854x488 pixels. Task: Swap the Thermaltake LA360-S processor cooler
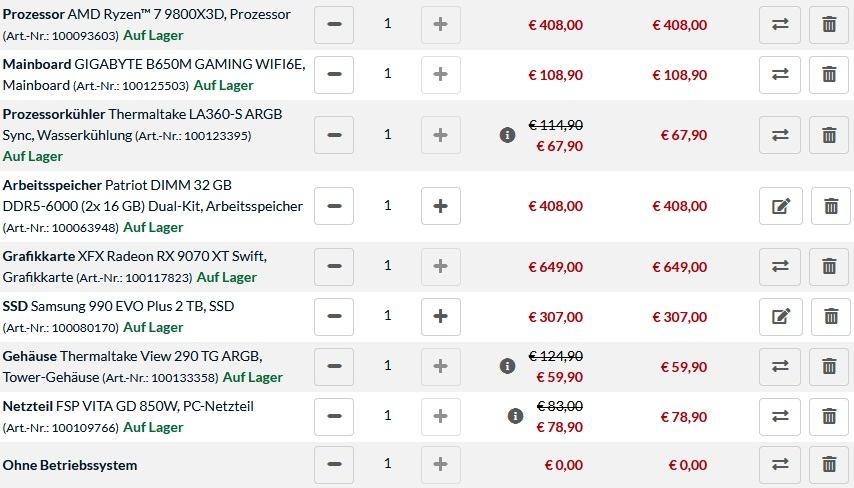tap(780, 135)
